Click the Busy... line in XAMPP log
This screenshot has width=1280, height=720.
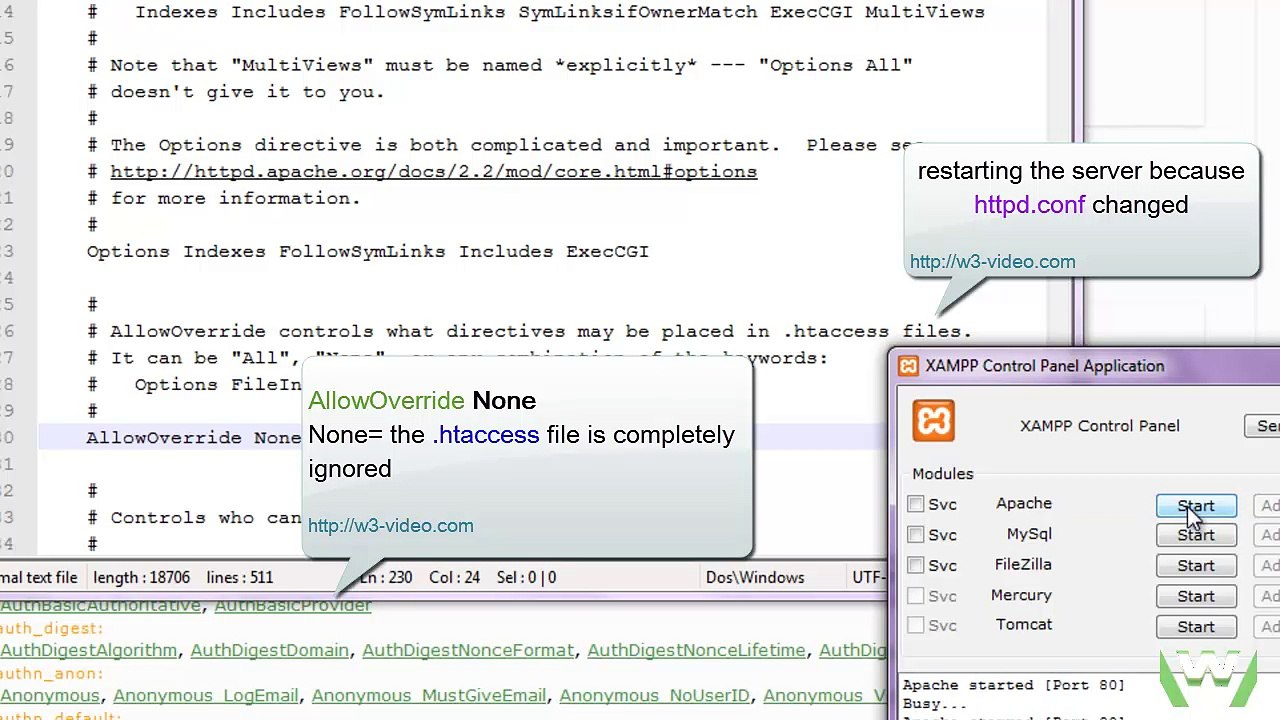click(935, 703)
